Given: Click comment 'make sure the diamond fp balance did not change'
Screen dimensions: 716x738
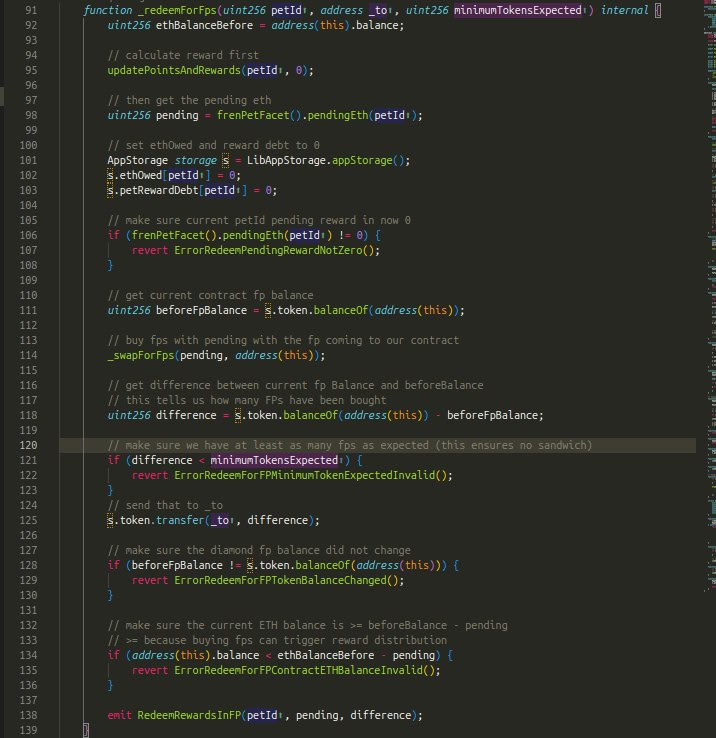Looking at the screenshot, I should 259,550.
